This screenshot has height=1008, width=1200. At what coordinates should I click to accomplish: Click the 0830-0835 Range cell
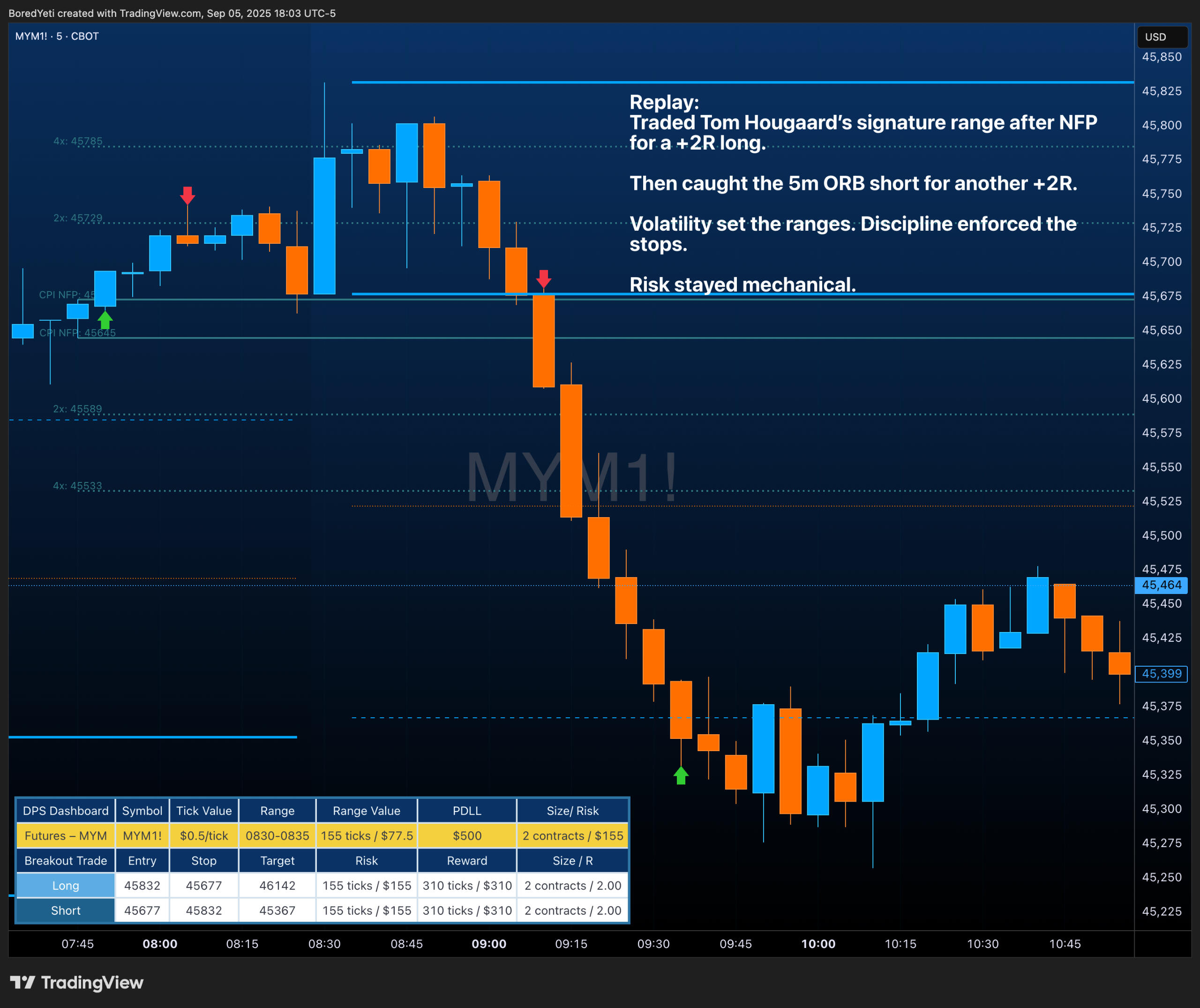pyautogui.click(x=277, y=835)
